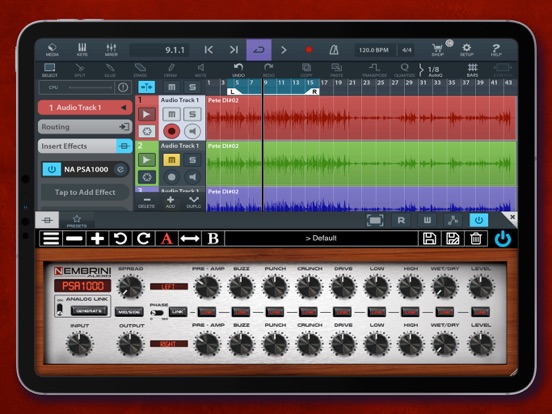Open the plugin hamburger menu
Viewport: 552px width, 414px height.
click(x=51, y=239)
